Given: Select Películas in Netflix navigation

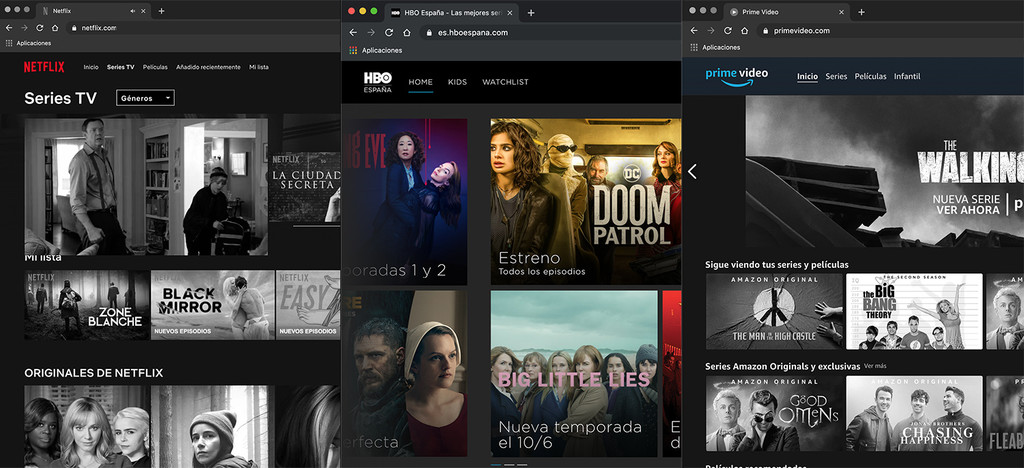Looking at the screenshot, I should (x=155, y=67).
